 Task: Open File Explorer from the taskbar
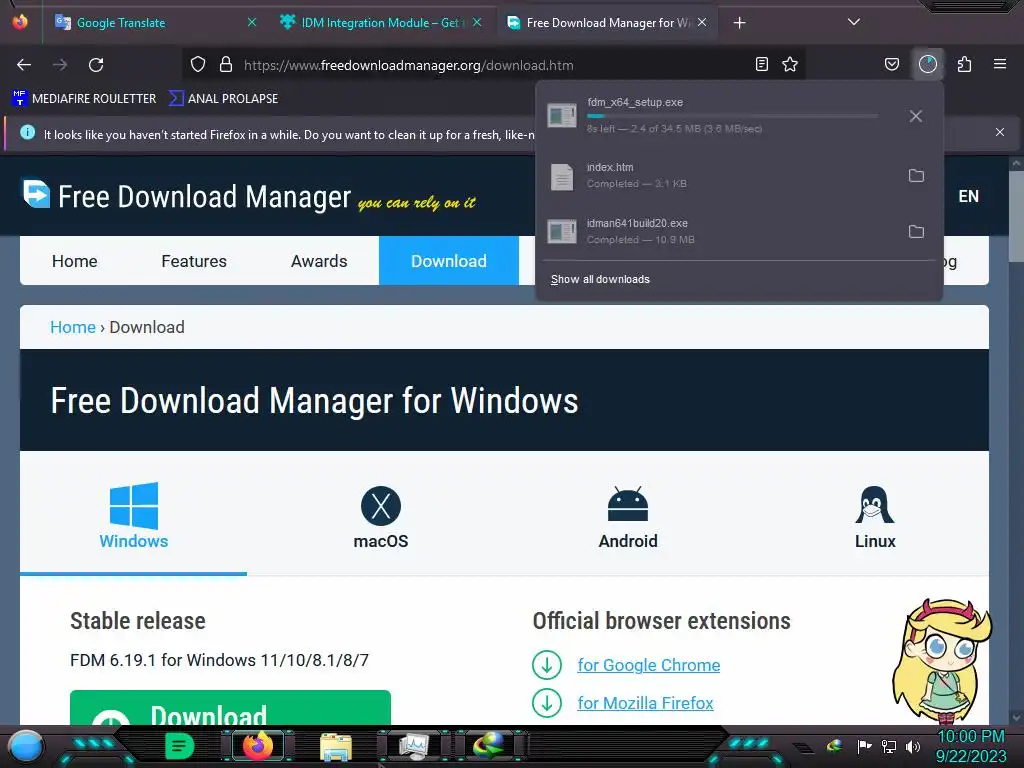336,746
